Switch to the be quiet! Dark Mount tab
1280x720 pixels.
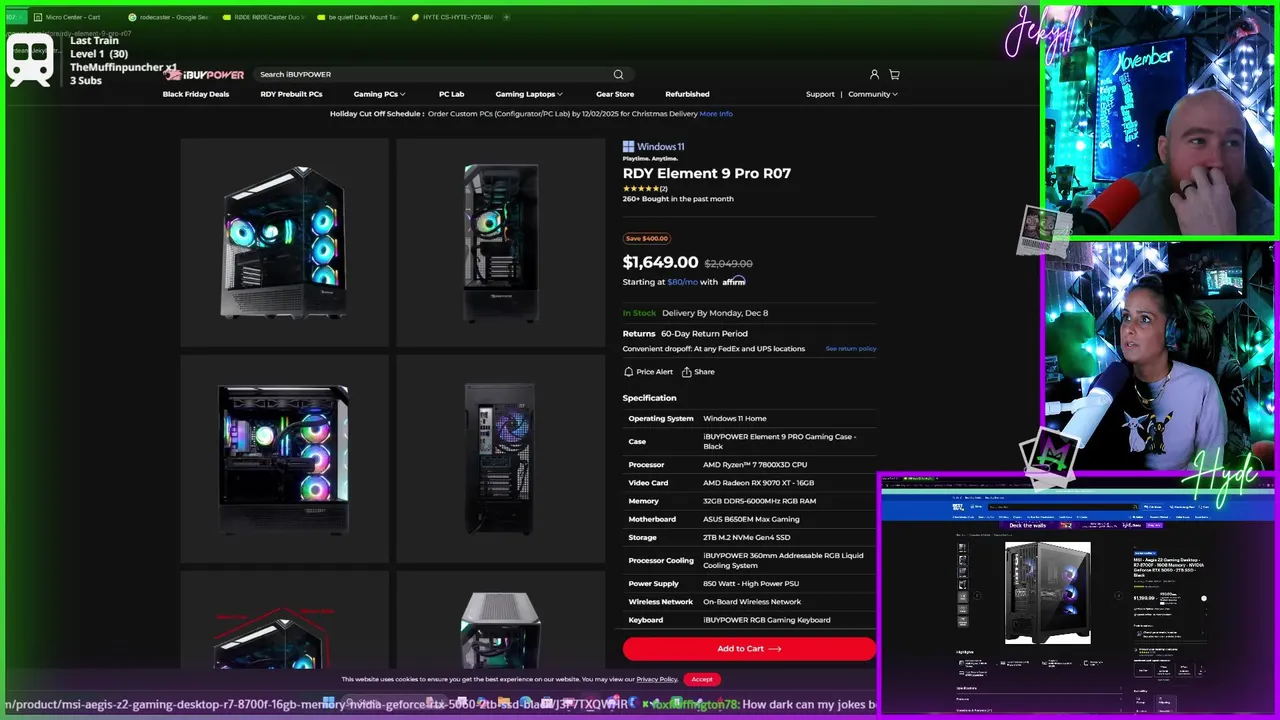click(x=358, y=17)
